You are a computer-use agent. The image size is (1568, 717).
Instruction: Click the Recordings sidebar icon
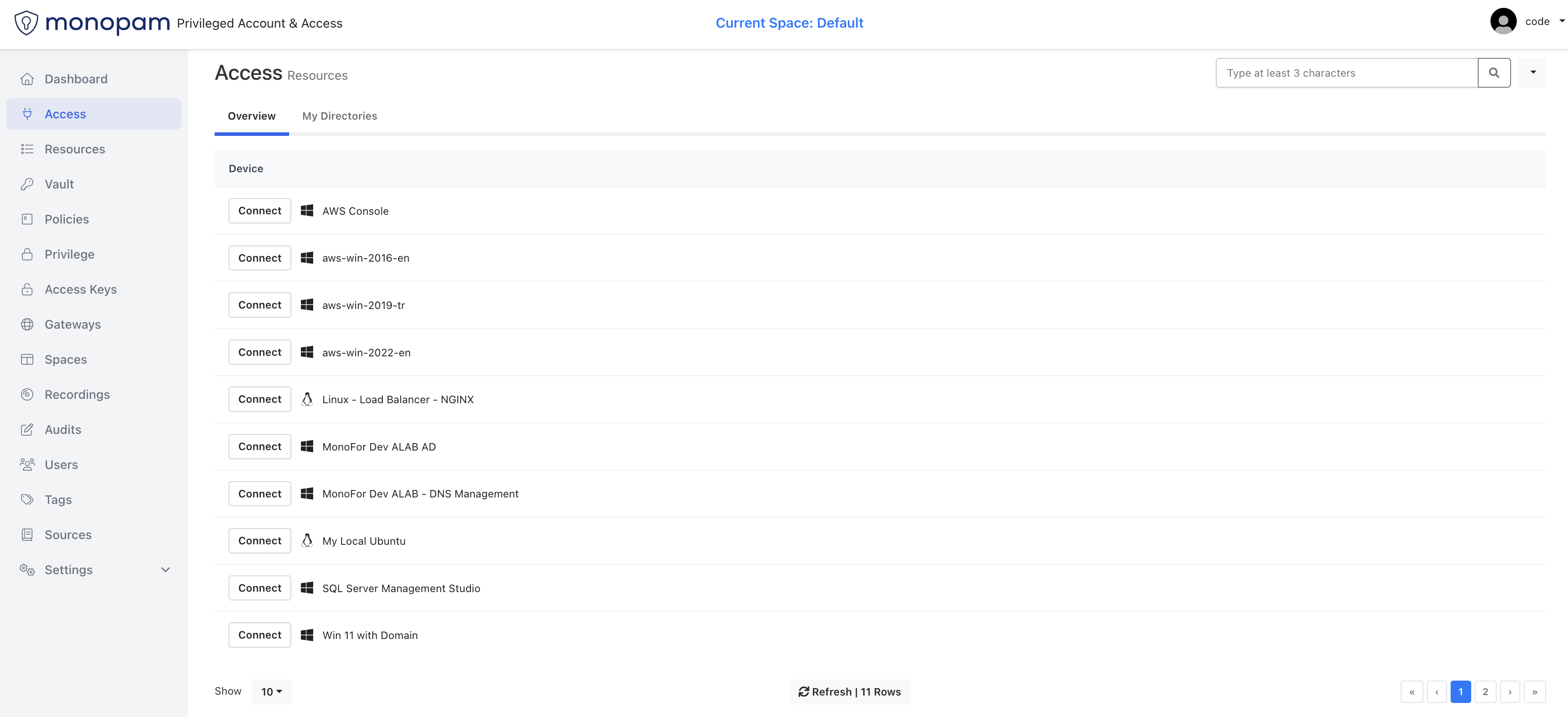[x=27, y=394]
